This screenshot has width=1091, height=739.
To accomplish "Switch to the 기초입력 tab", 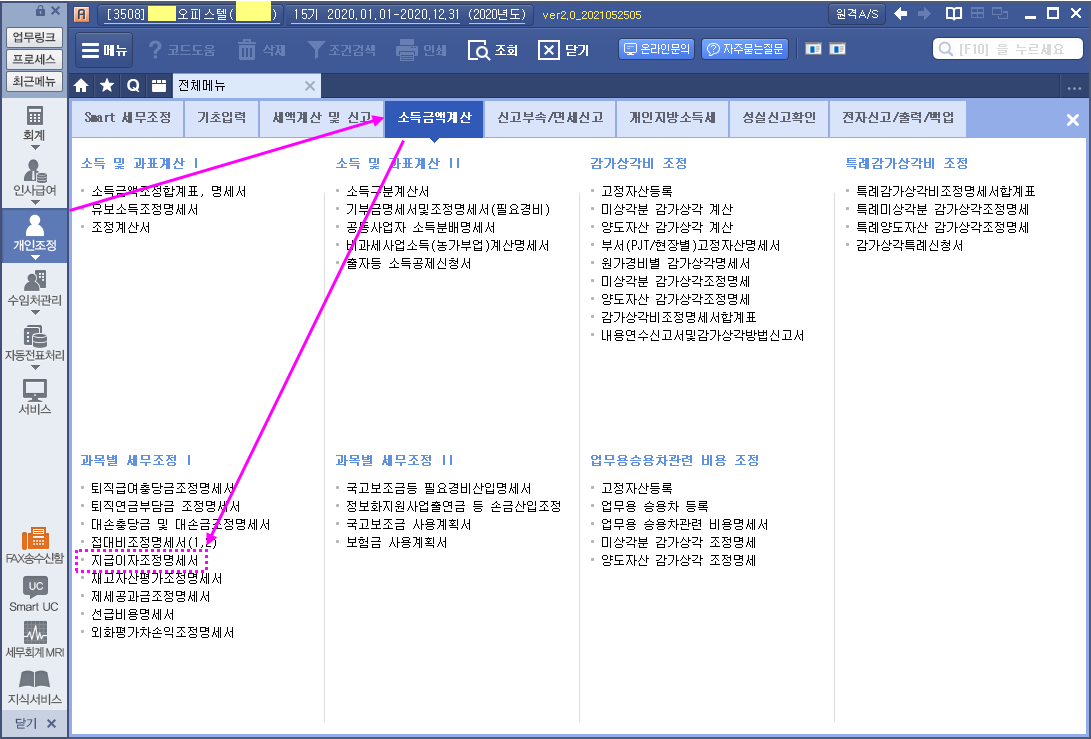I will (x=221, y=118).
